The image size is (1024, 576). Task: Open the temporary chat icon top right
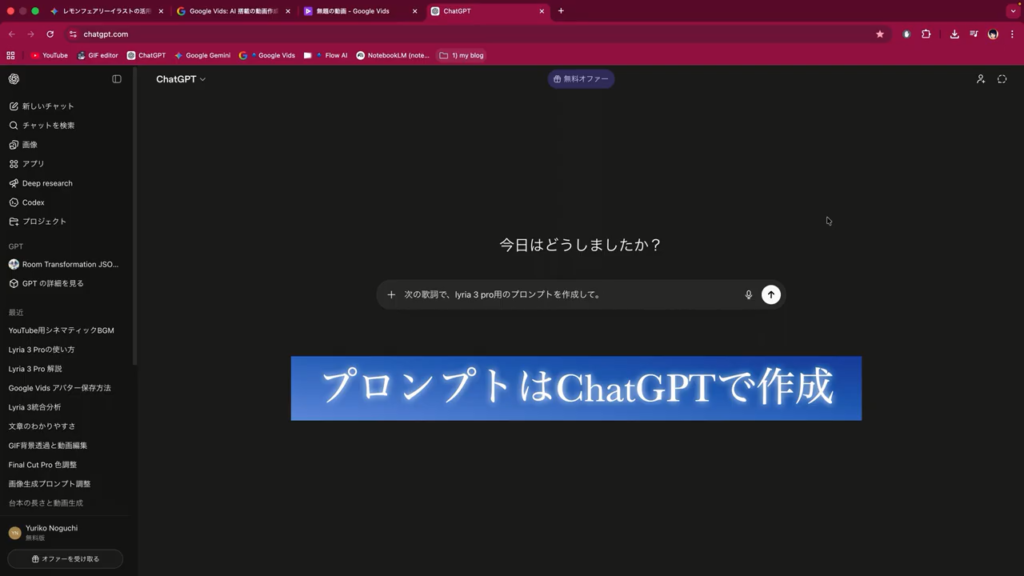1001,79
